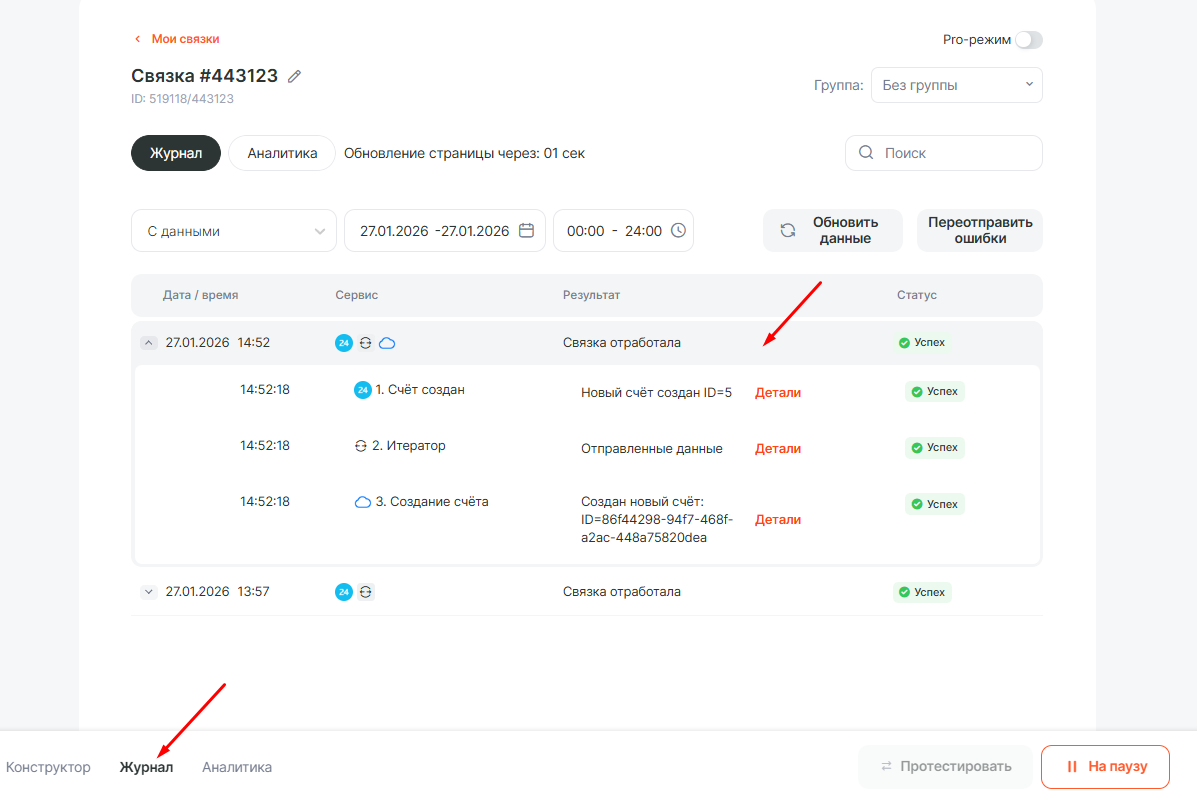
Task: Collapse the 27.01.2026 14:52 log entry
Action: [149, 343]
